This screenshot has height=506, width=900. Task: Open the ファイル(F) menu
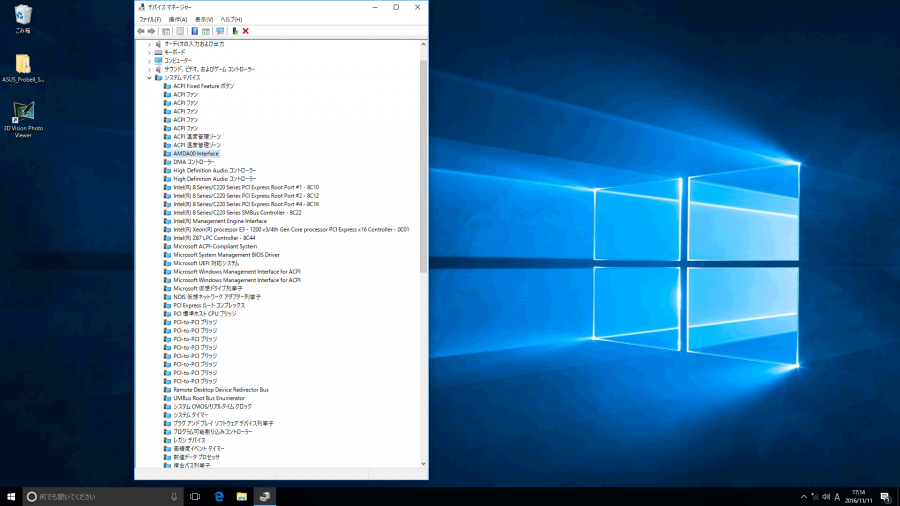(x=149, y=19)
